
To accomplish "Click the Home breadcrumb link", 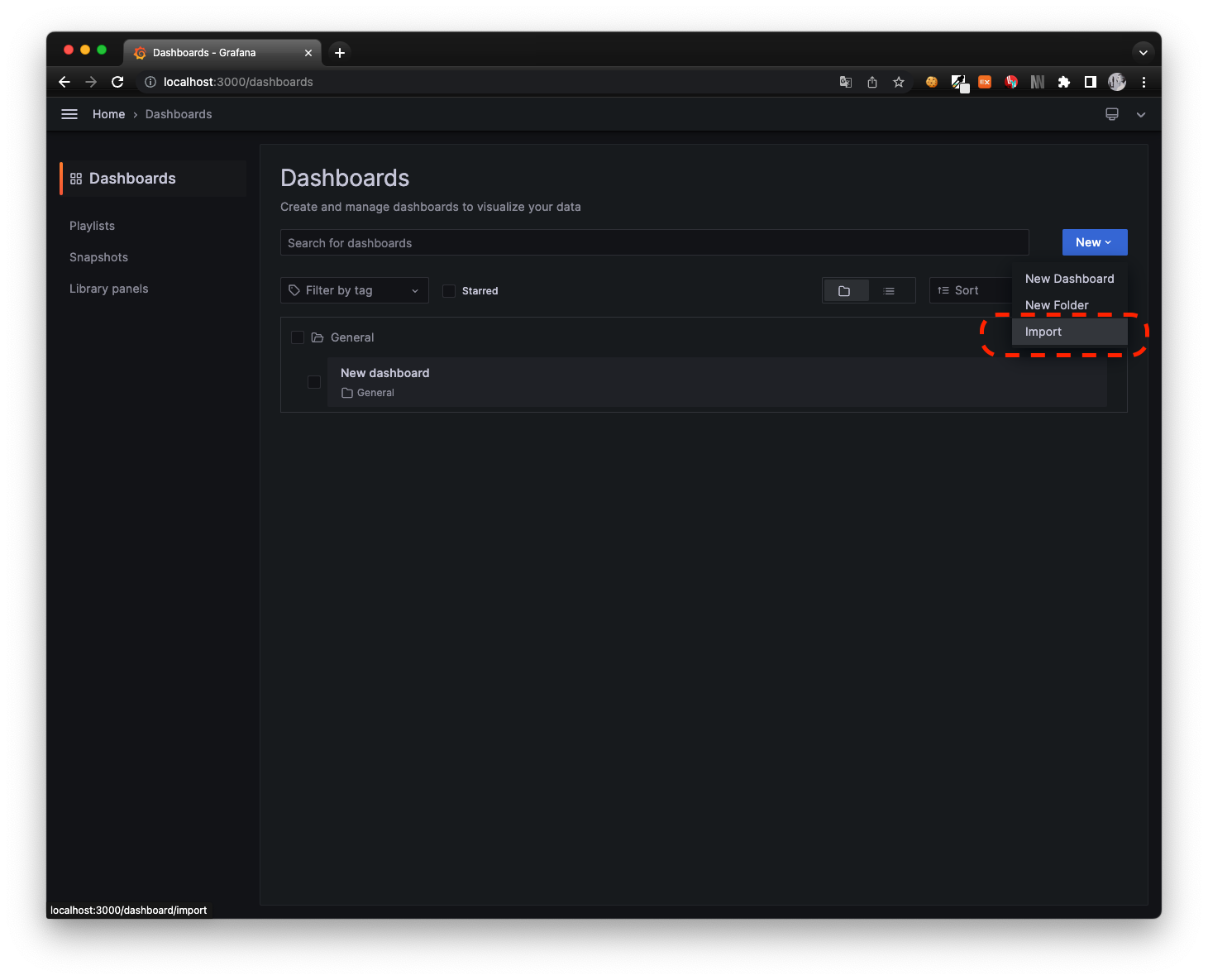I will click(x=108, y=114).
